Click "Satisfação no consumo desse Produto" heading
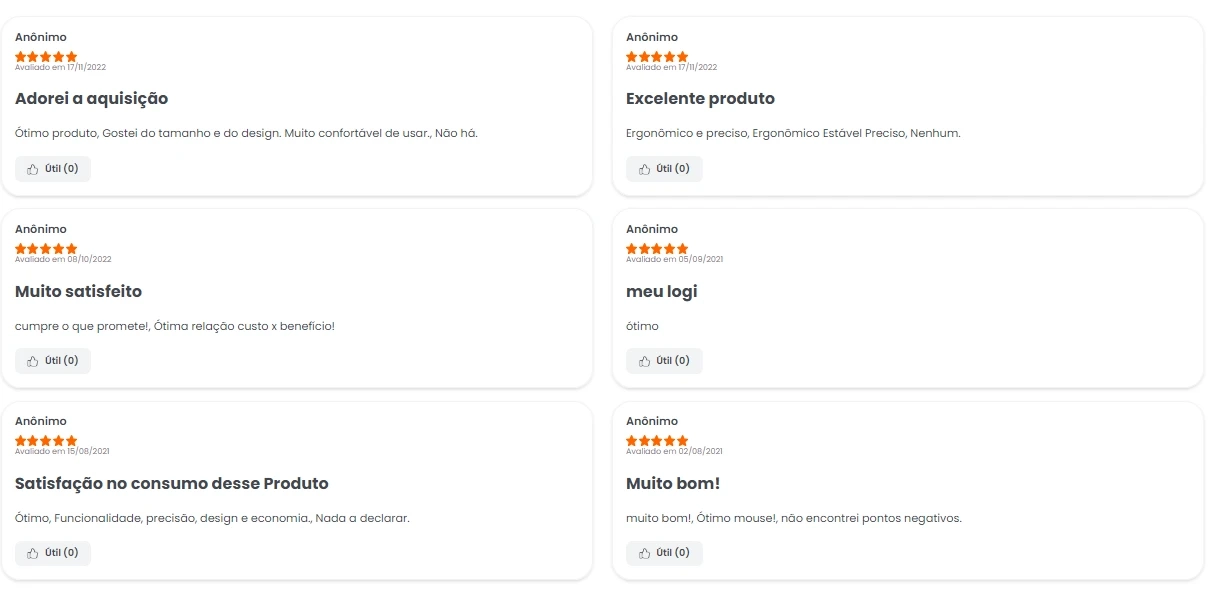 (x=172, y=484)
